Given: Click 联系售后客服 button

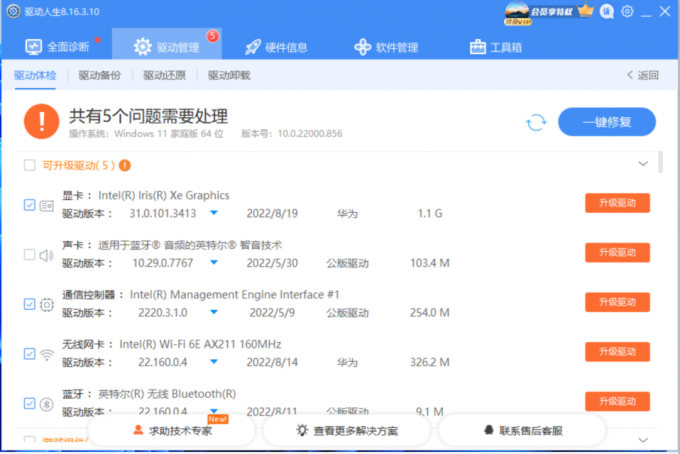Looking at the screenshot, I should tap(522, 431).
